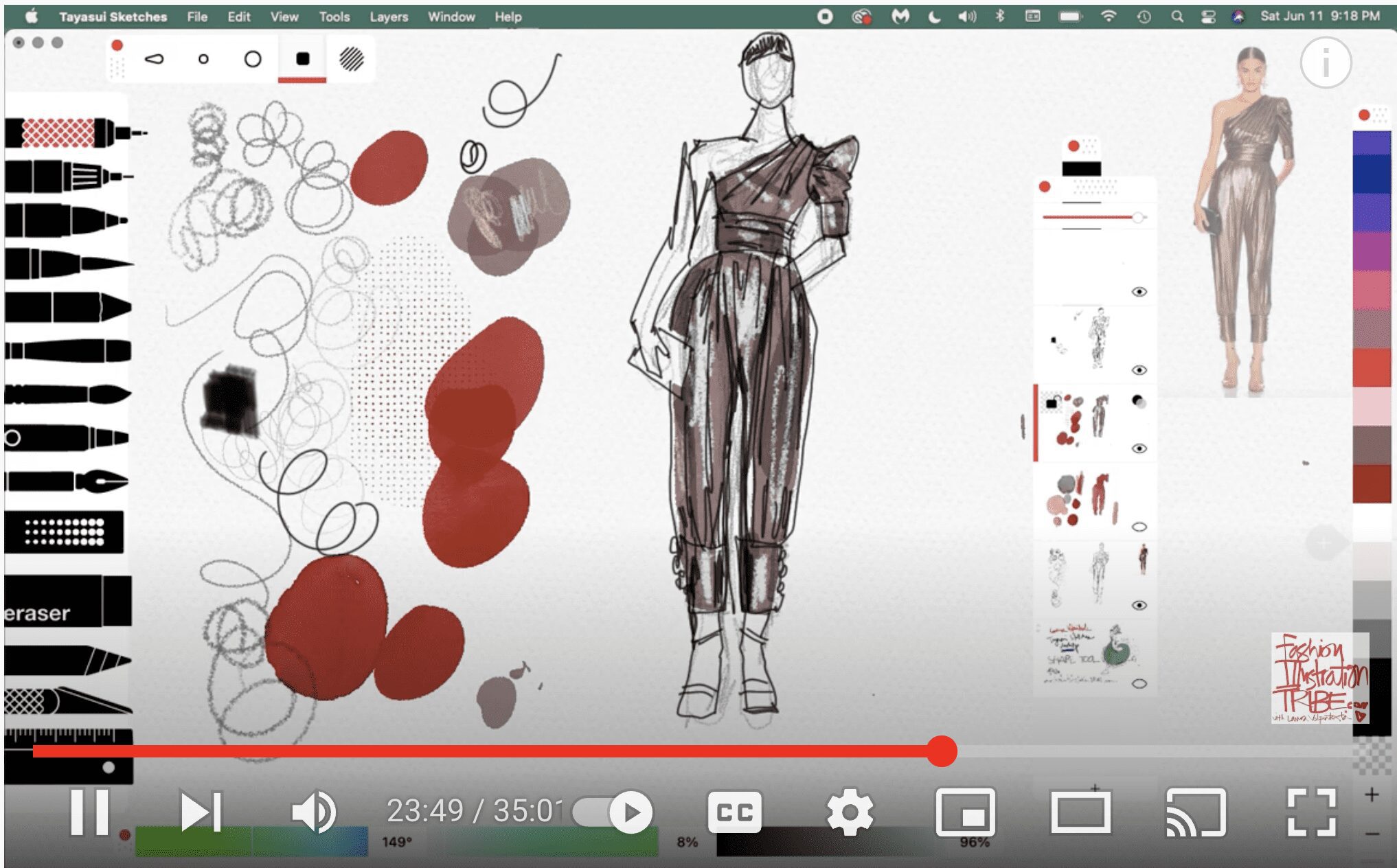1397x868 pixels.
Task: Open the Tools menu
Action: coord(334,16)
